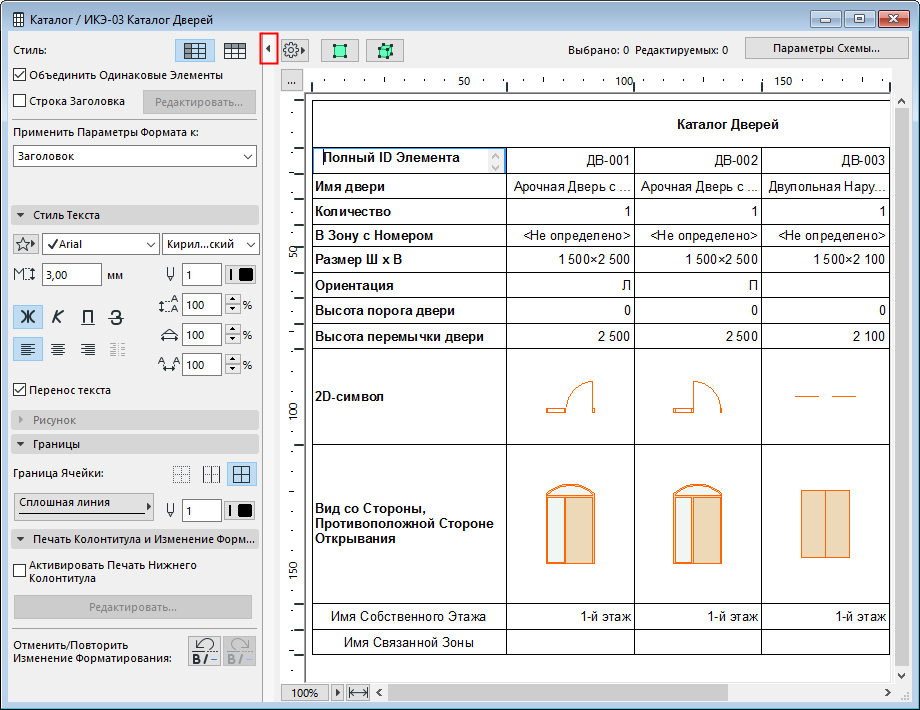Open the Заголовок format target dropdown

[x=135, y=157]
